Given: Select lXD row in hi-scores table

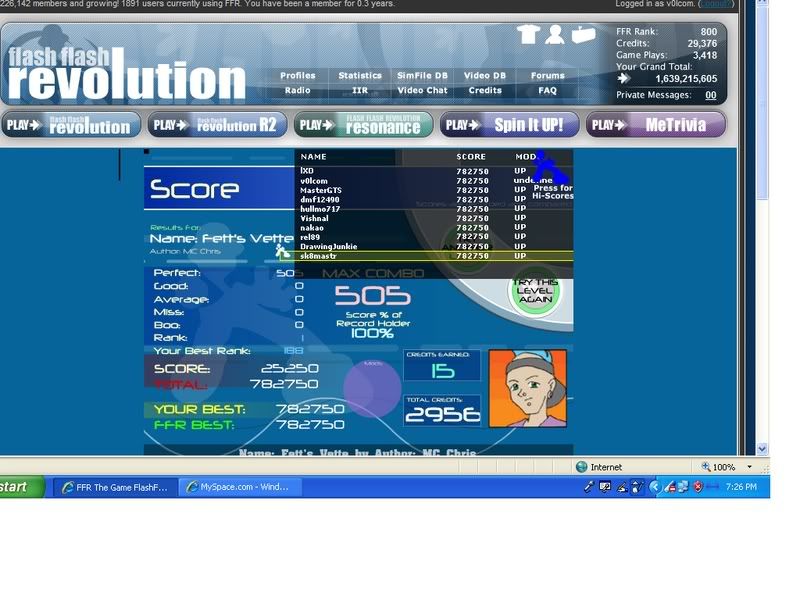Looking at the screenshot, I should (434, 171).
